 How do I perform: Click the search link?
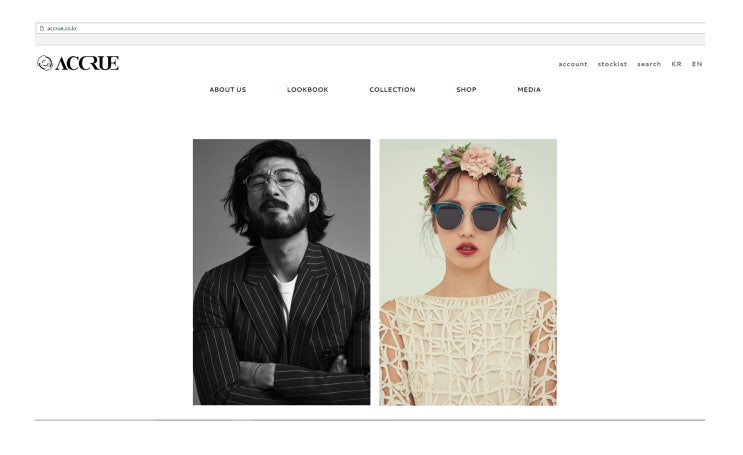[649, 64]
